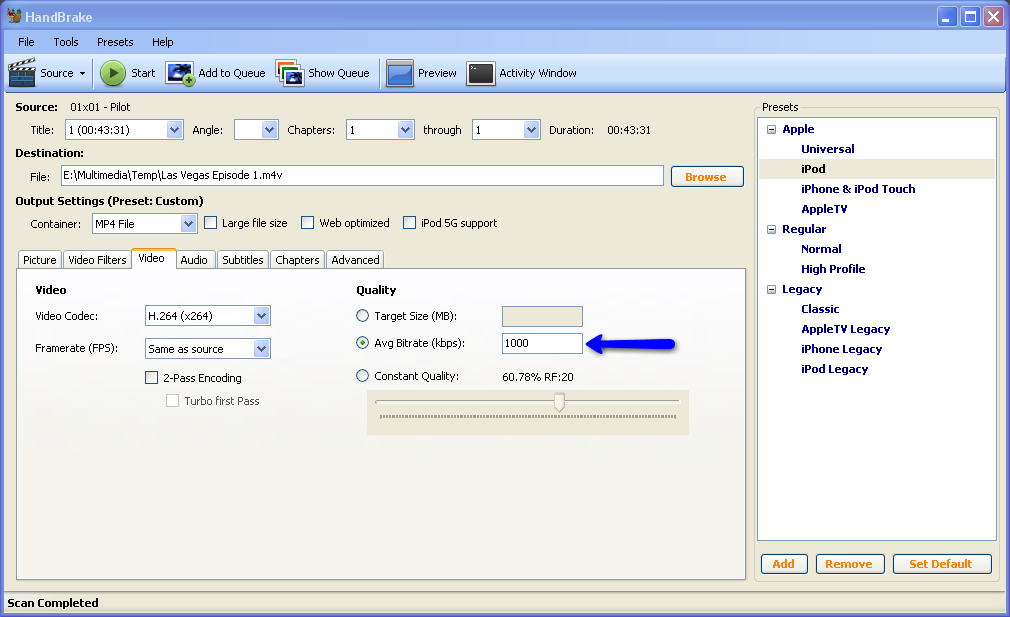This screenshot has height=617, width=1010.
Task: Select the Target Size (MB) radio button
Action: 363,316
